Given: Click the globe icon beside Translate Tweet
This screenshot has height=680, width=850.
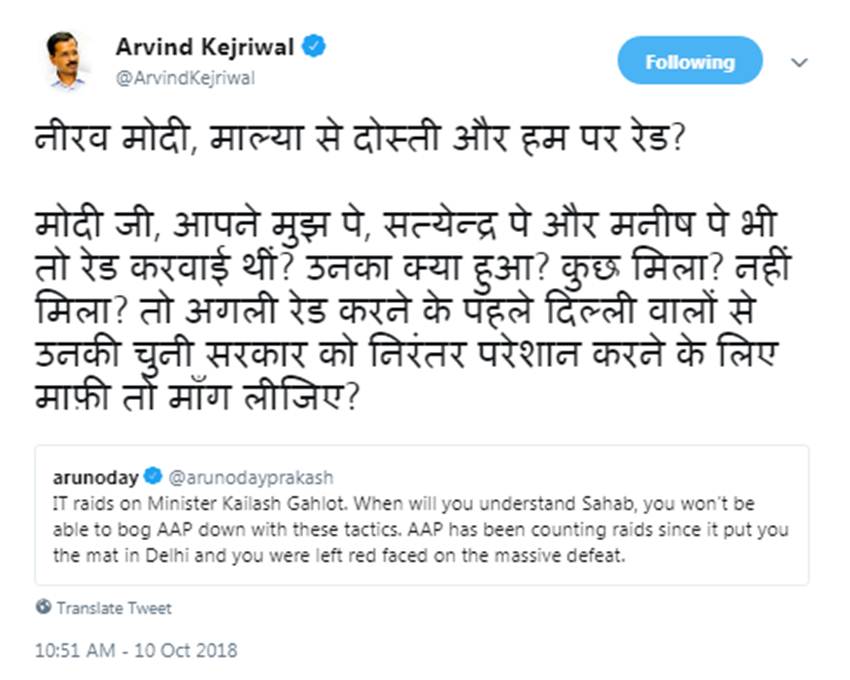Looking at the screenshot, I should 43,607.
